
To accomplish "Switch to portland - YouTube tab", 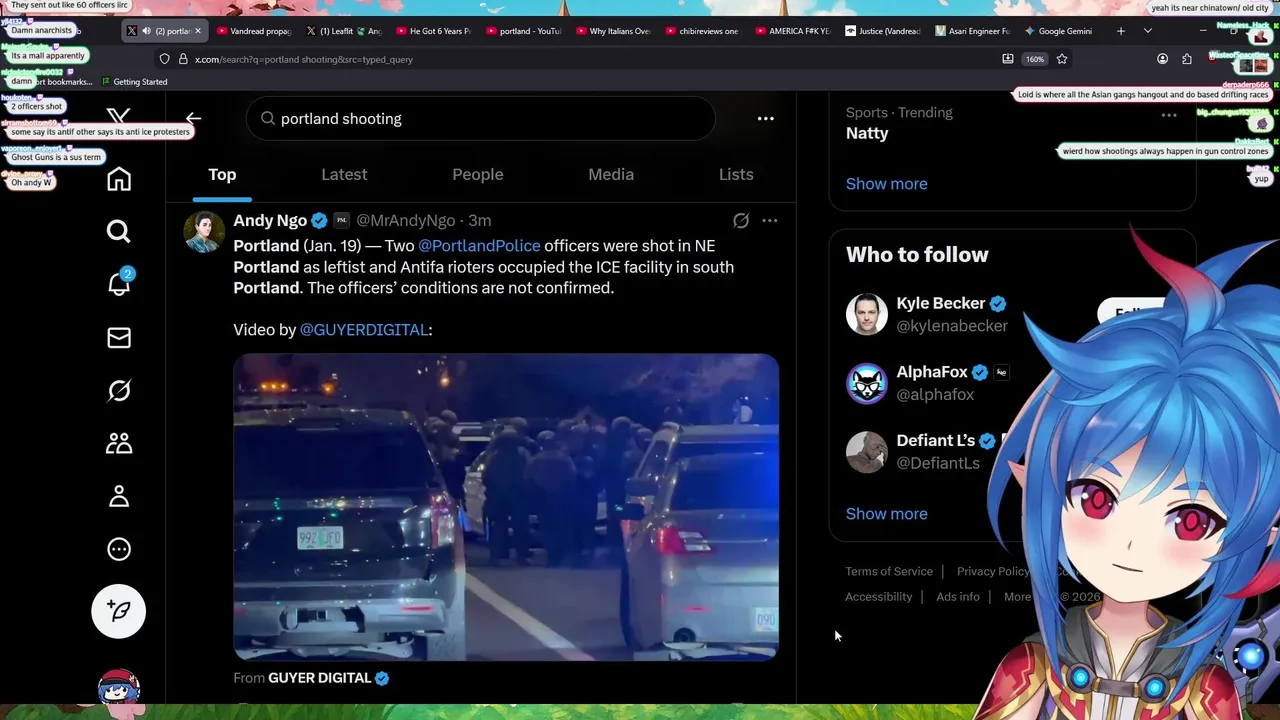I will 524,31.
